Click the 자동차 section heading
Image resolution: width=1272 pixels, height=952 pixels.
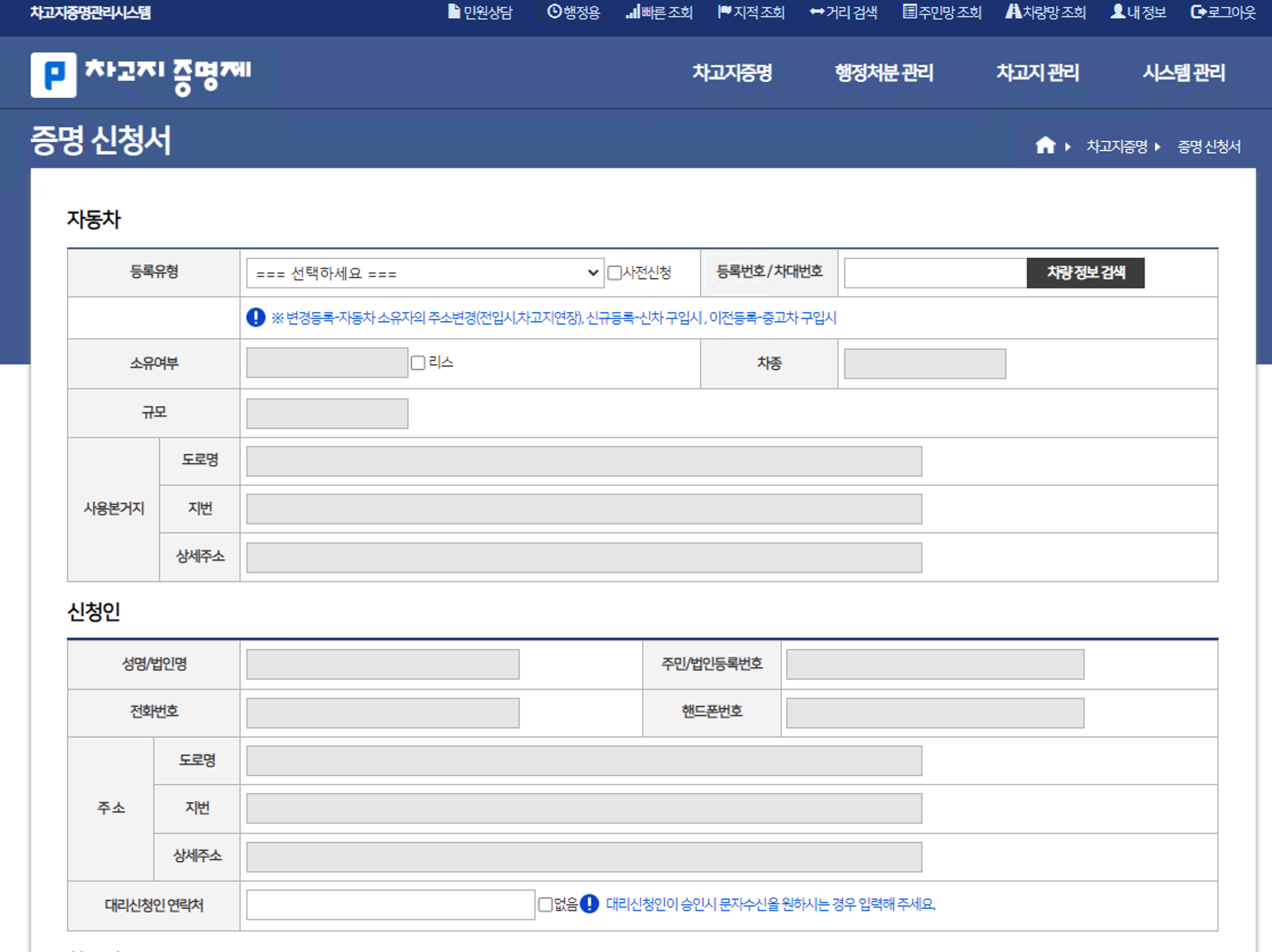pos(94,219)
